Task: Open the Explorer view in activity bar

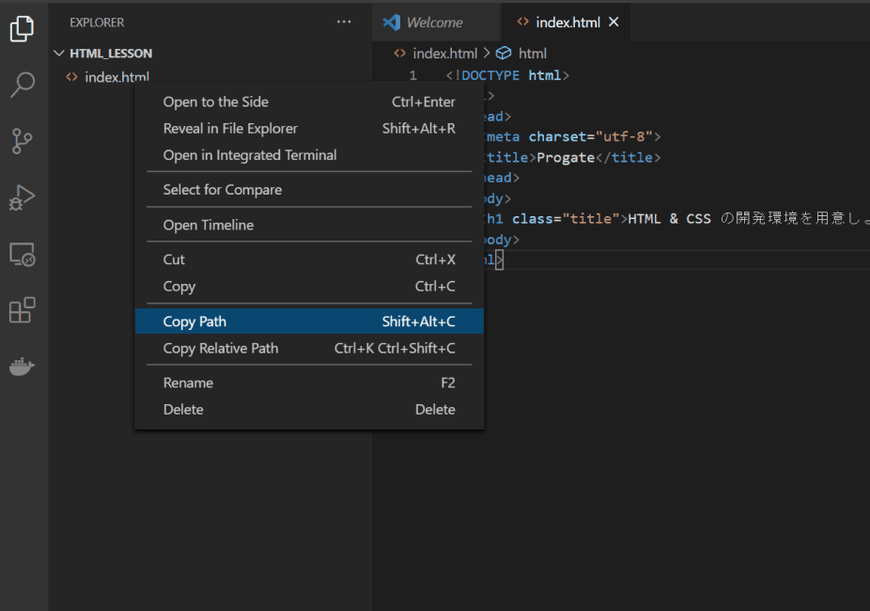Action: pos(22,28)
